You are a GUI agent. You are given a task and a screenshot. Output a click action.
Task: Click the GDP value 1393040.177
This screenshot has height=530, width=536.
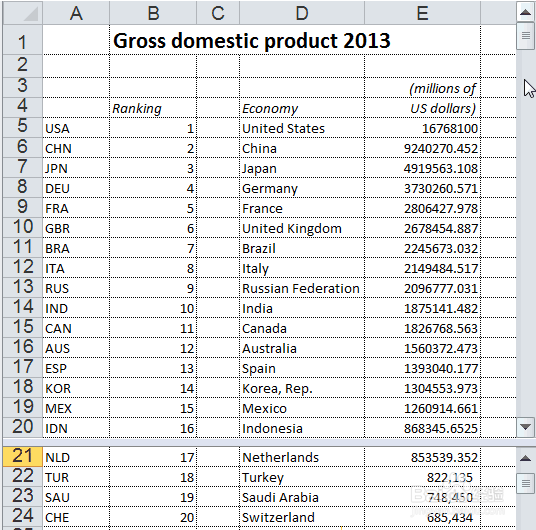pos(423,368)
